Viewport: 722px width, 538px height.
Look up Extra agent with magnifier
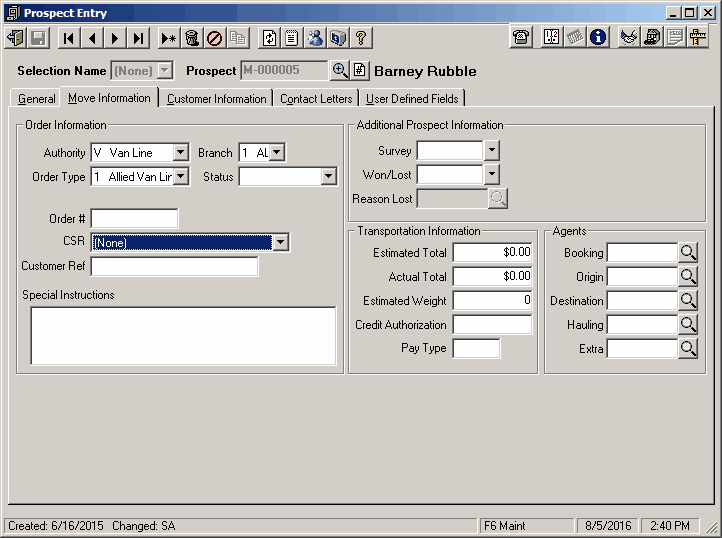(x=688, y=348)
